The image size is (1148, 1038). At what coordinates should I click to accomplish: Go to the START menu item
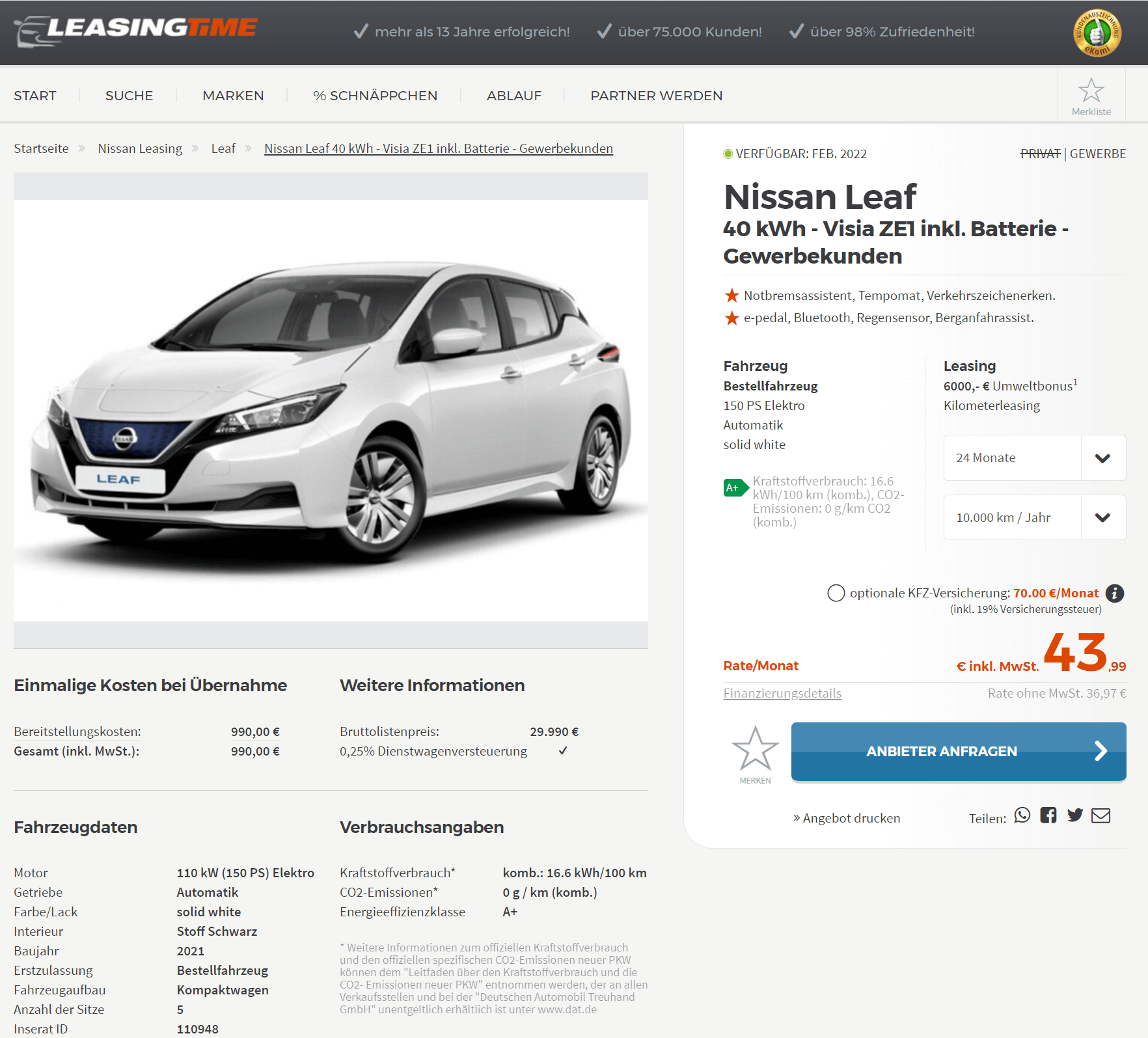(35, 96)
